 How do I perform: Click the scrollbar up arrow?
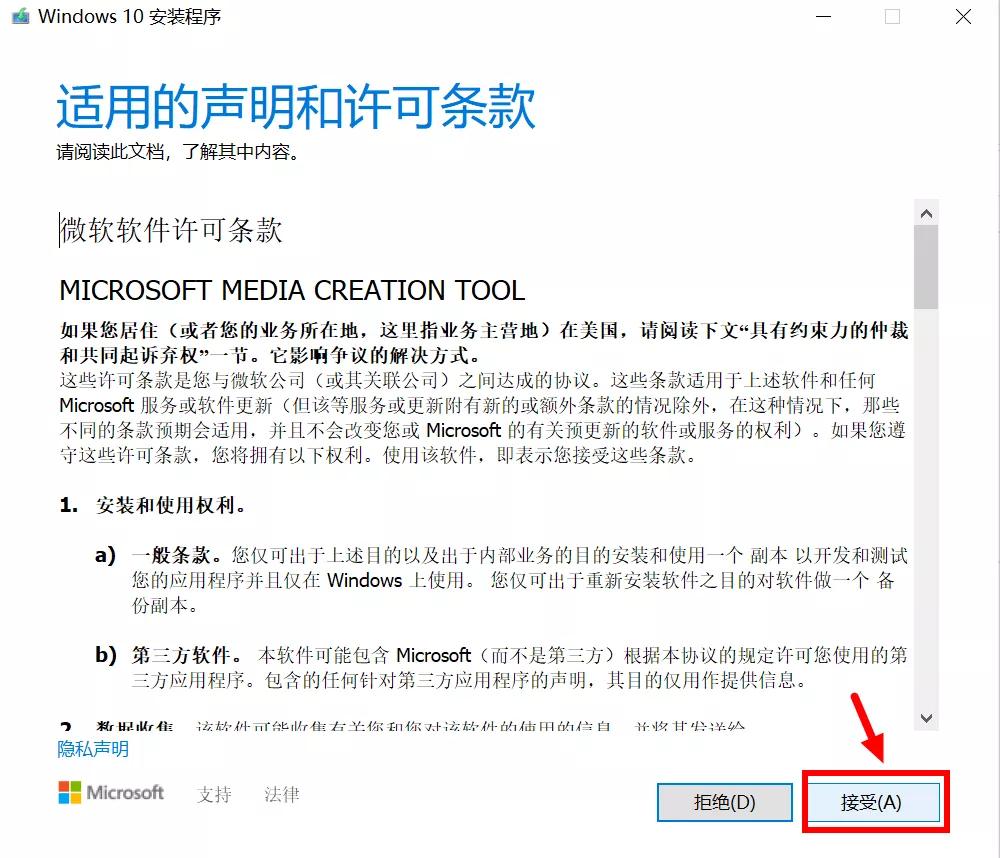click(x=927, y=211)
